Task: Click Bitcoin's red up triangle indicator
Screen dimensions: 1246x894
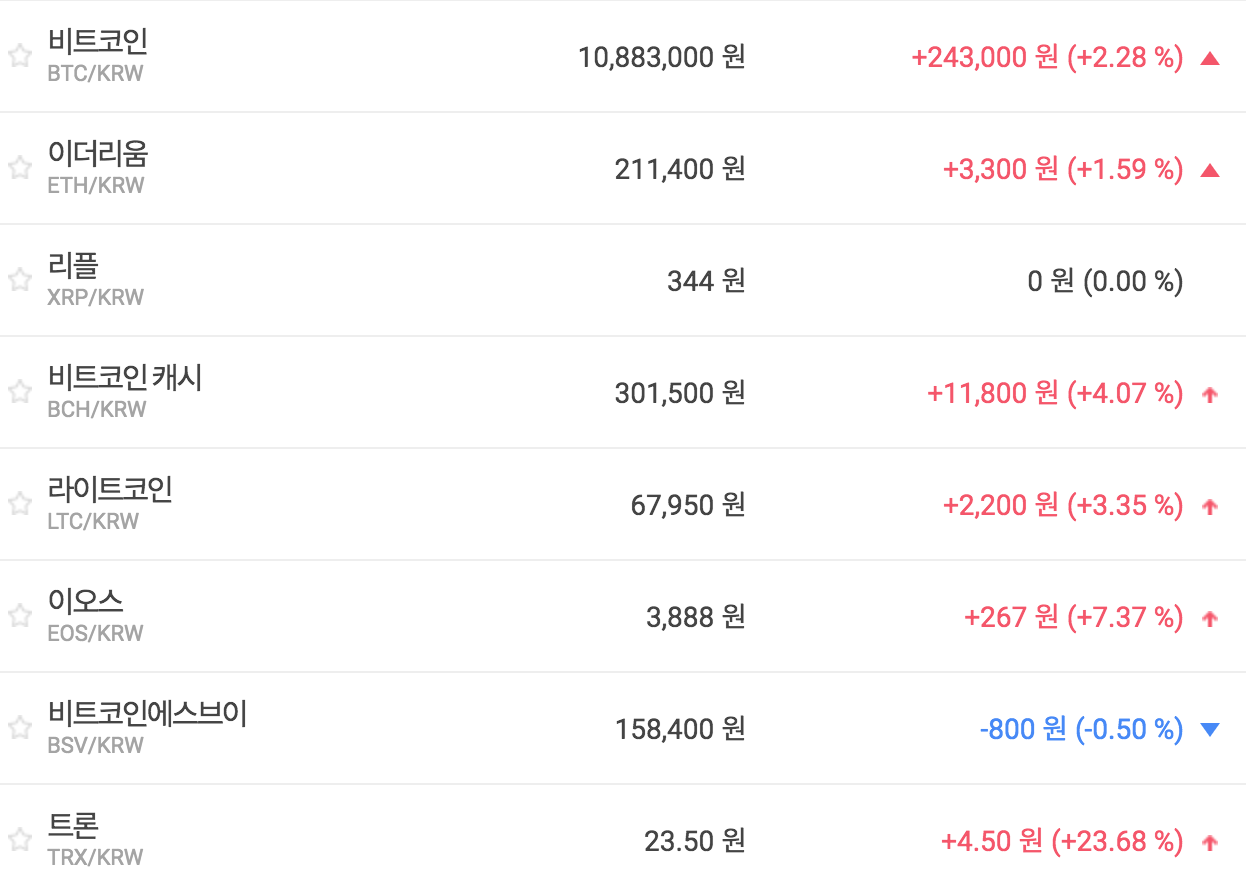Action: 1209,58
